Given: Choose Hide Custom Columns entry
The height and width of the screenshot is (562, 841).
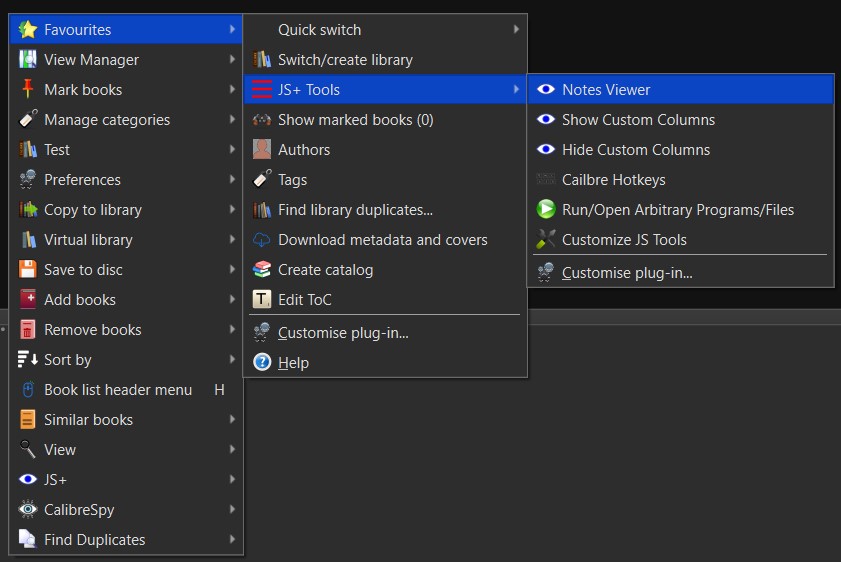Looking at the screenshot, I should coord(636,150).
